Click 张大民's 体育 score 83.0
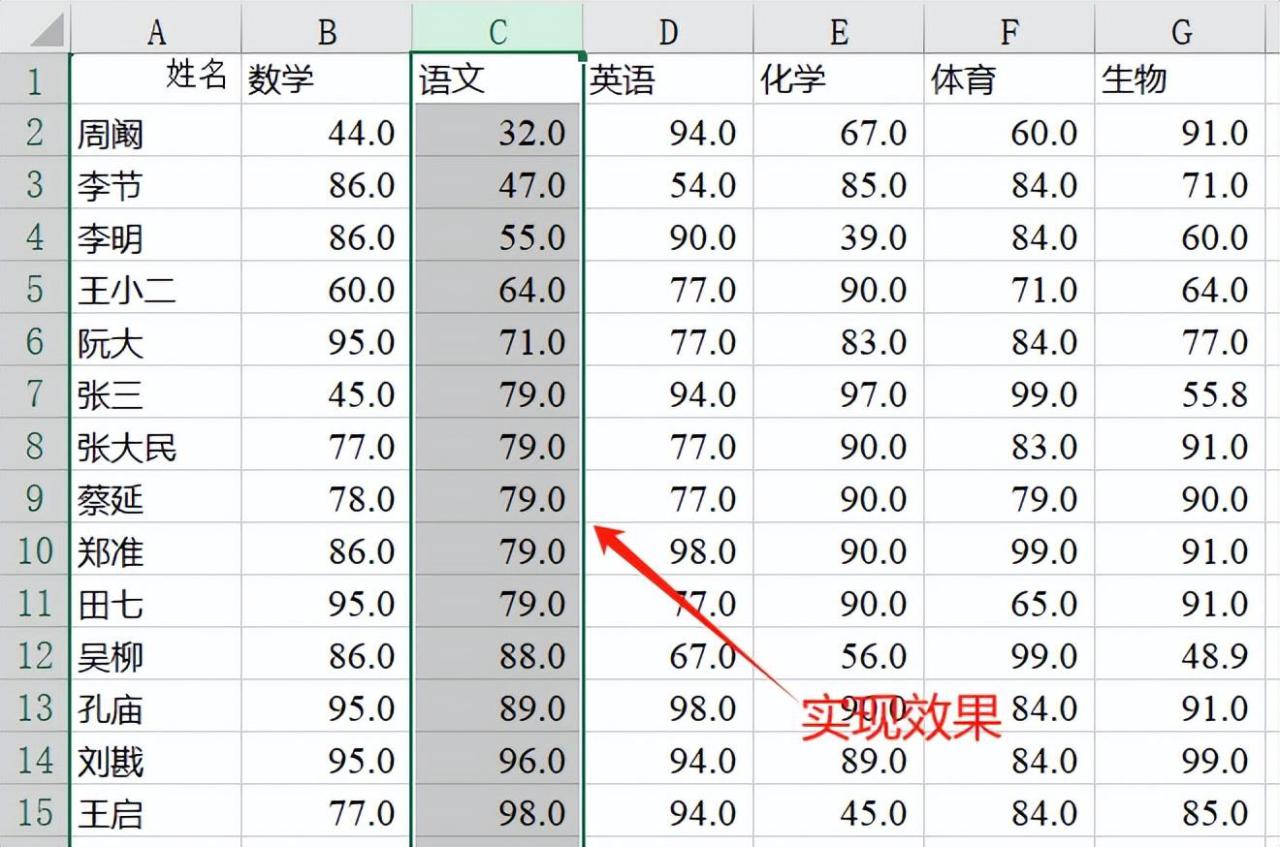The image size is (1280, 847). 1010,445
